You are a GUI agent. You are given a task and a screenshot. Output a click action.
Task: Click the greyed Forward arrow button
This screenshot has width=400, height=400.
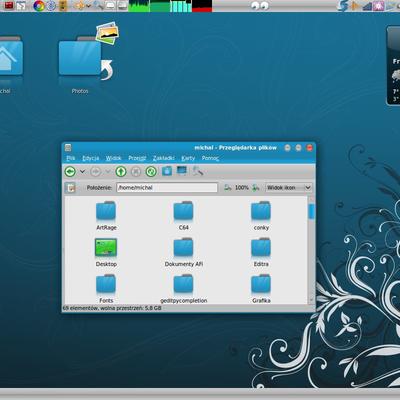tap(96, 172)
